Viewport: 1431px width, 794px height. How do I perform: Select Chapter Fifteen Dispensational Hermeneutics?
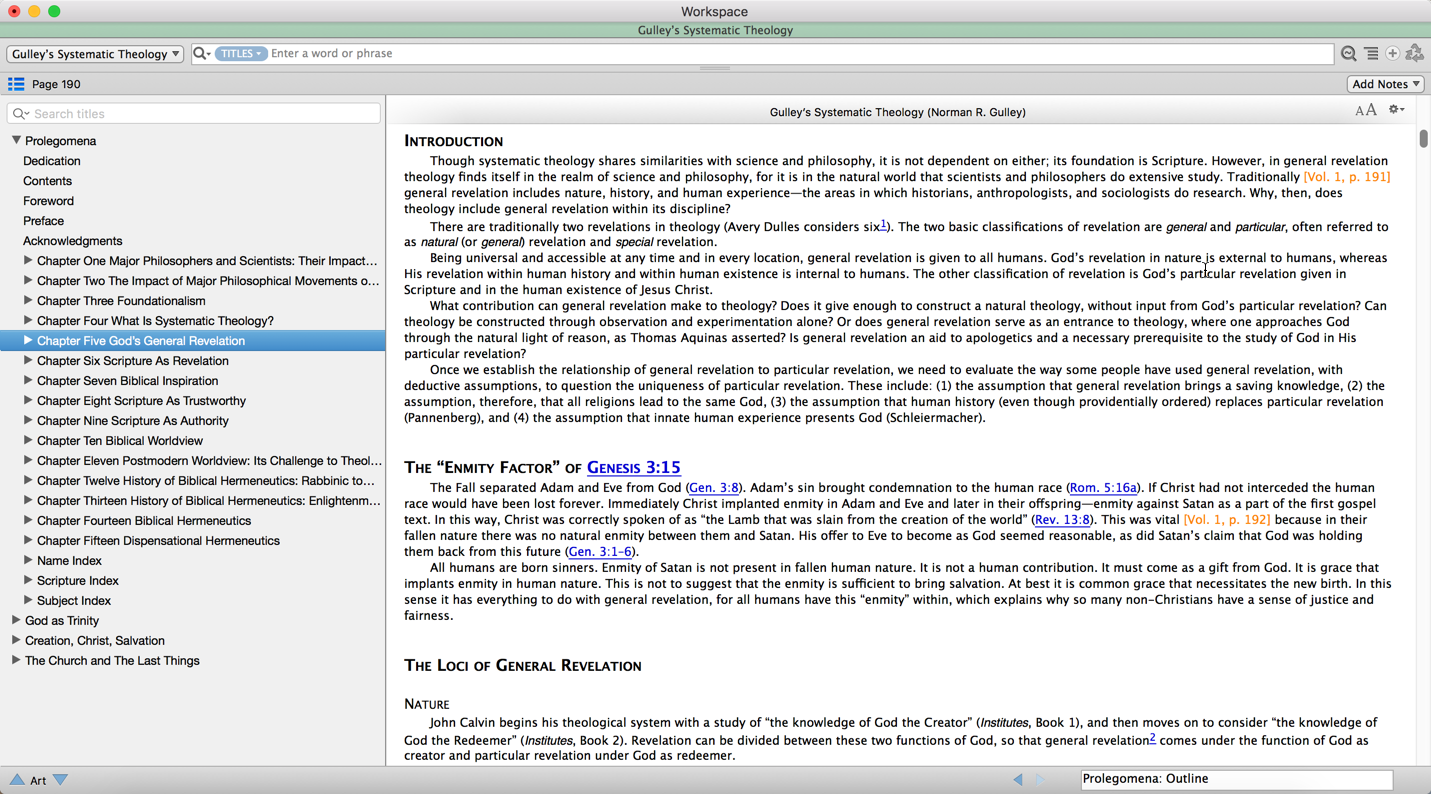coord(158,541)
